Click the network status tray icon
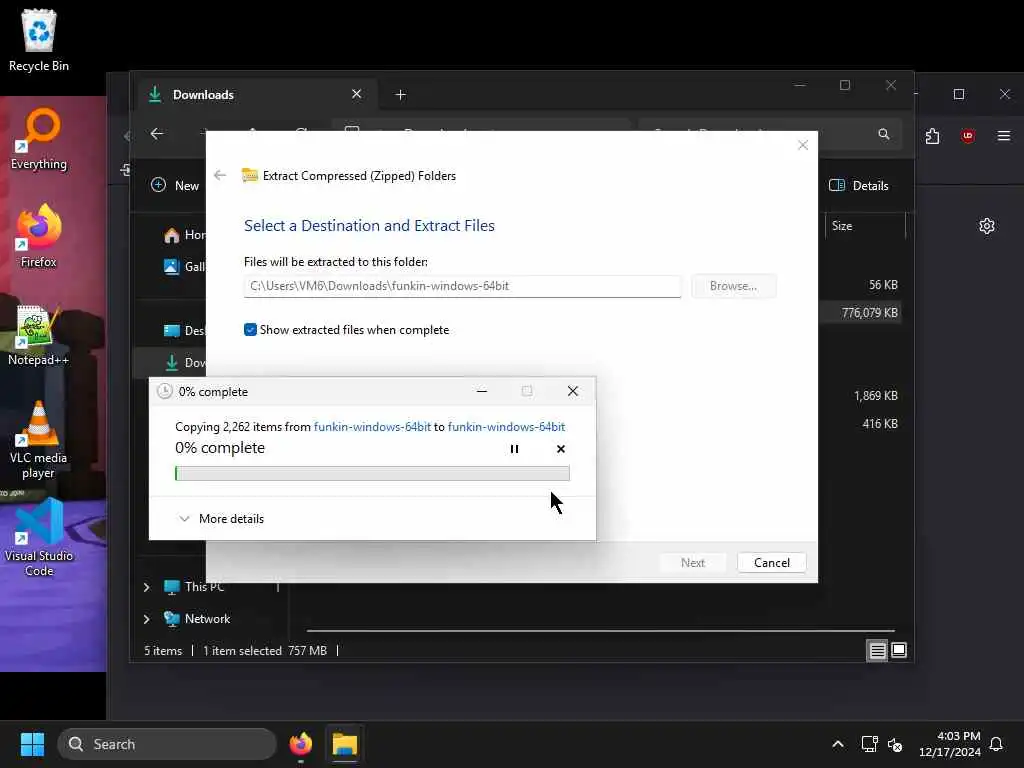This screenshot has width=1024, height=768. click(869, 744)
